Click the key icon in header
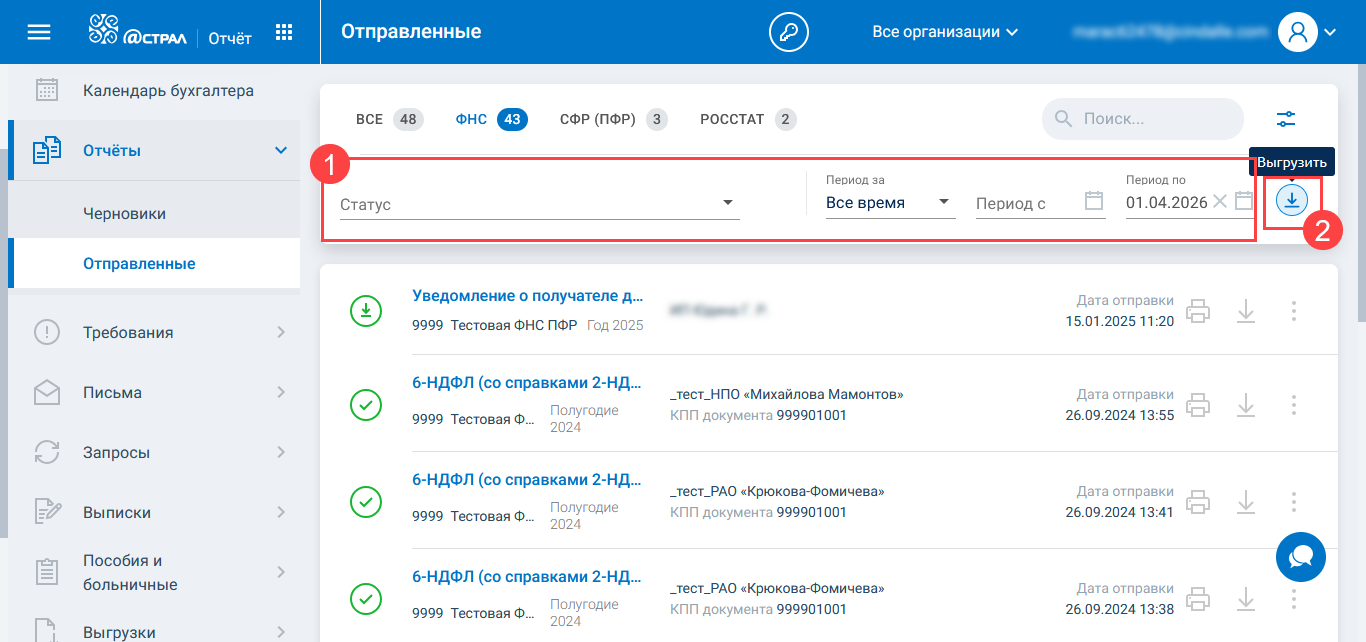The image size is (1366, 642). click(788, 32)
